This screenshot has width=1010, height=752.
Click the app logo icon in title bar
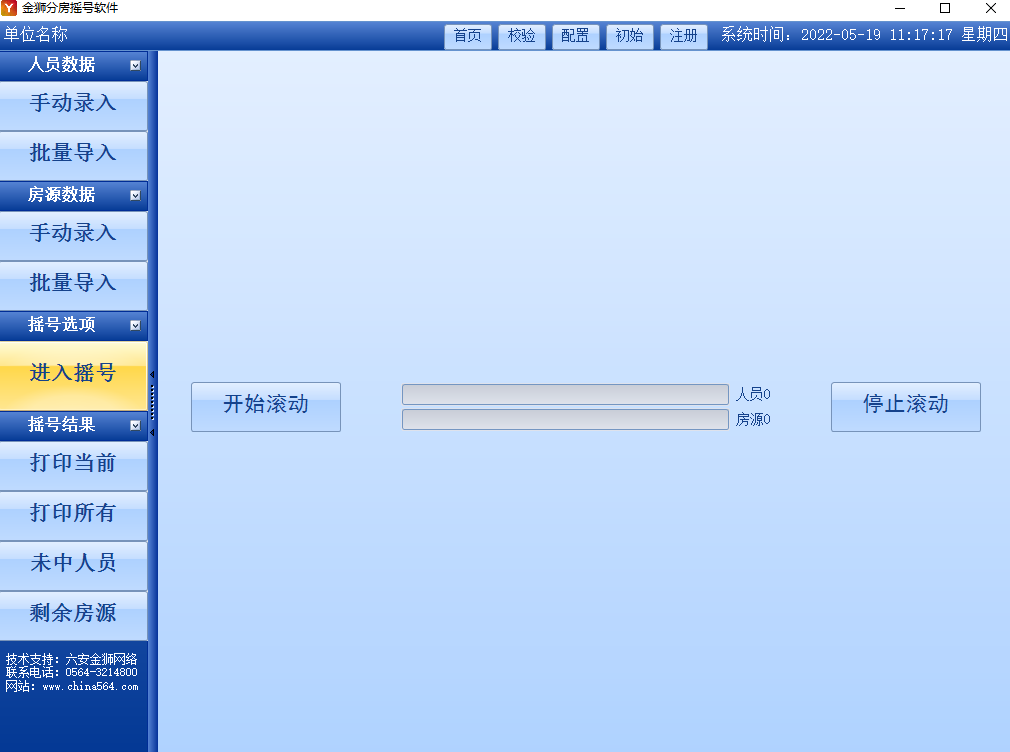9,8
